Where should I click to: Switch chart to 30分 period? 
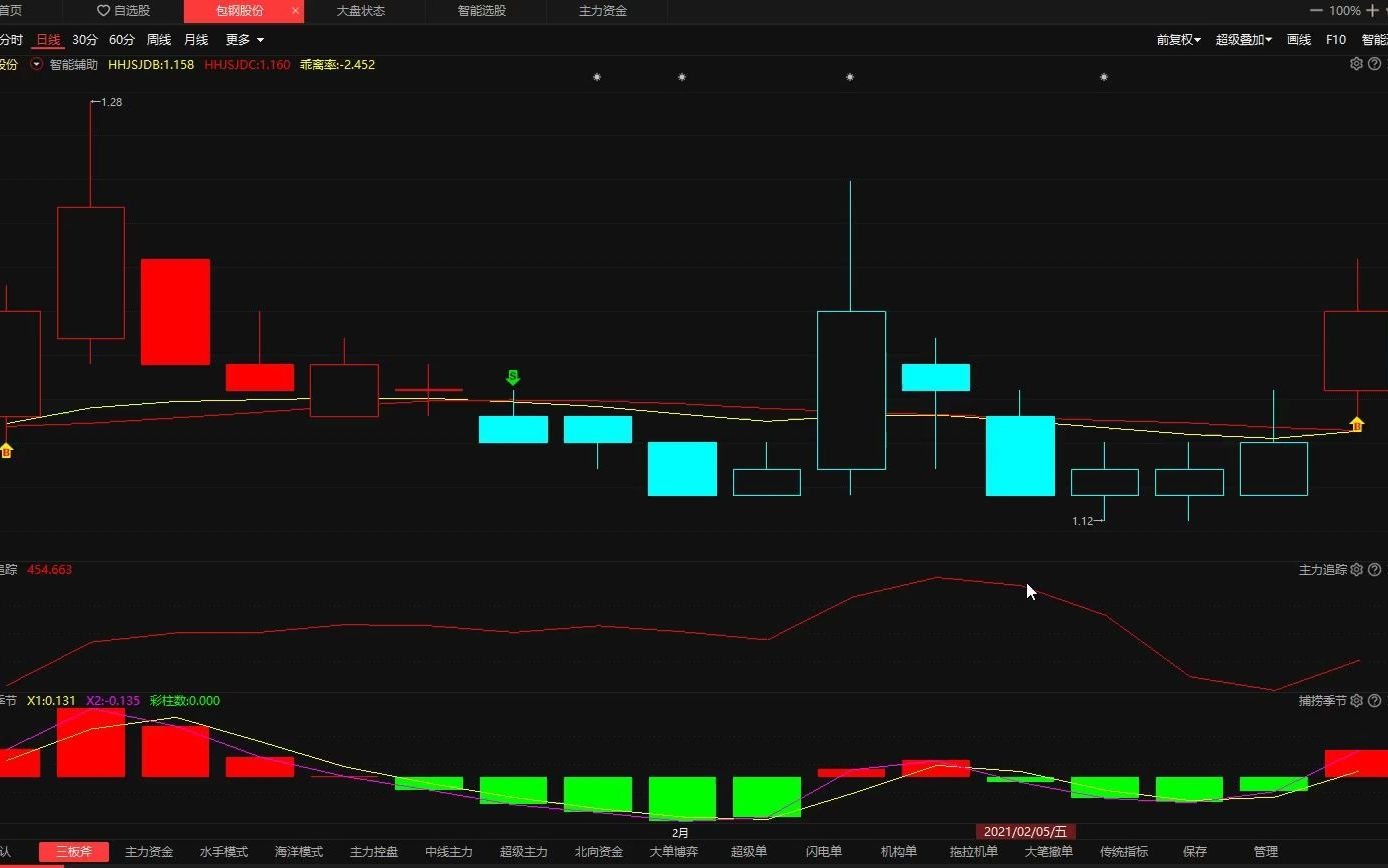tap(85, 40)
